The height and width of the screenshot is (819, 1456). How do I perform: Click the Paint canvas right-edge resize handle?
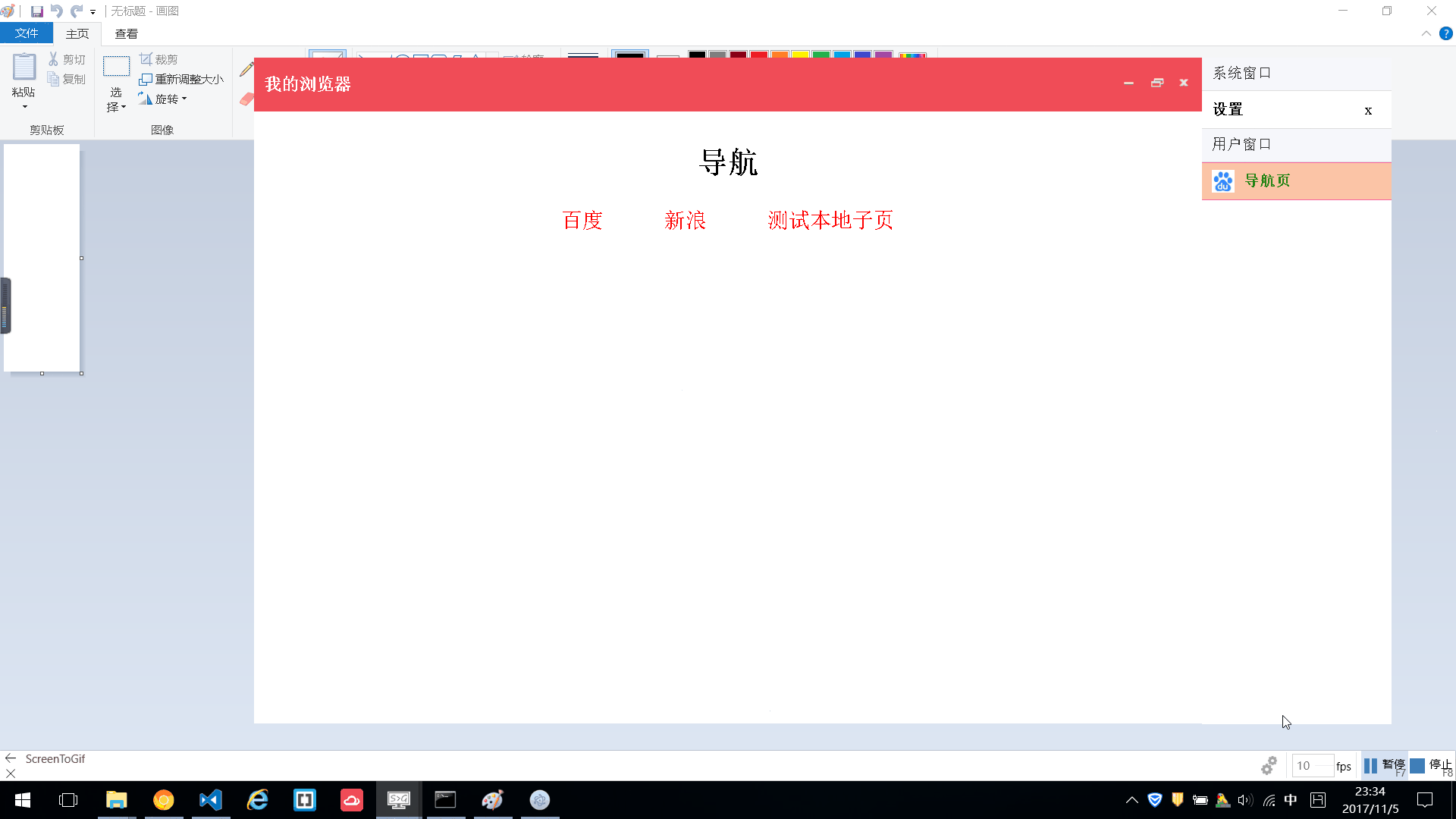(81, 259)
